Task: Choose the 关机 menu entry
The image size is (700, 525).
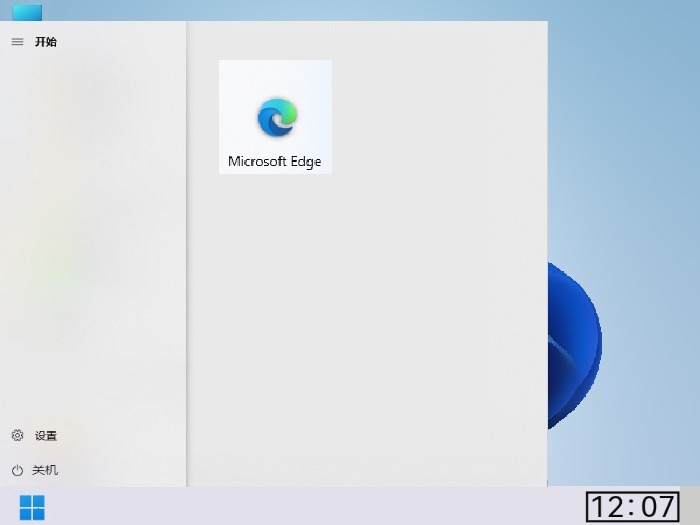Action: [45, 470]
